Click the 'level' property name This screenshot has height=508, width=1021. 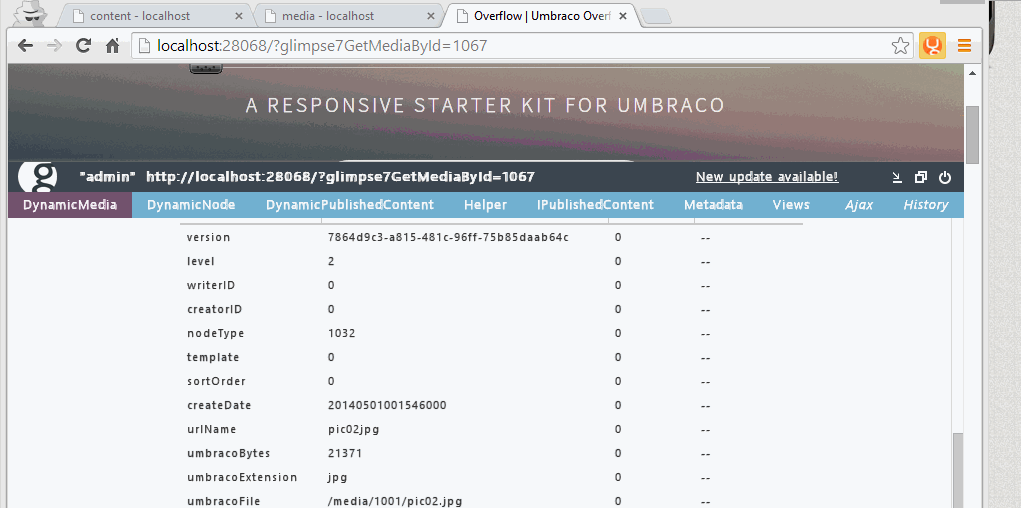201,261
